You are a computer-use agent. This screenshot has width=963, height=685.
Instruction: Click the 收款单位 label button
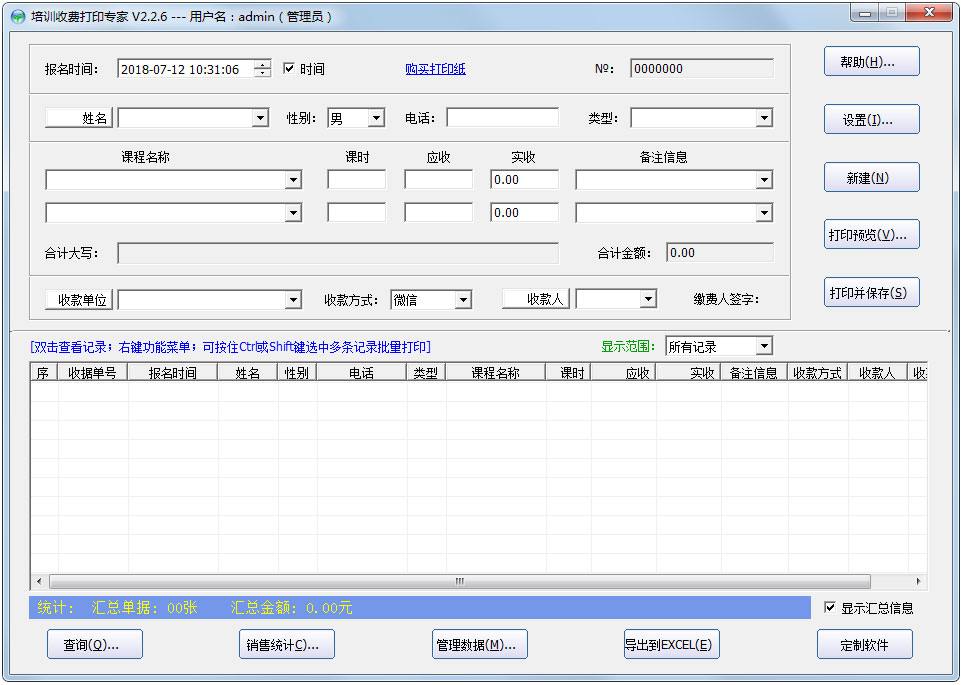tap(79, 300)
